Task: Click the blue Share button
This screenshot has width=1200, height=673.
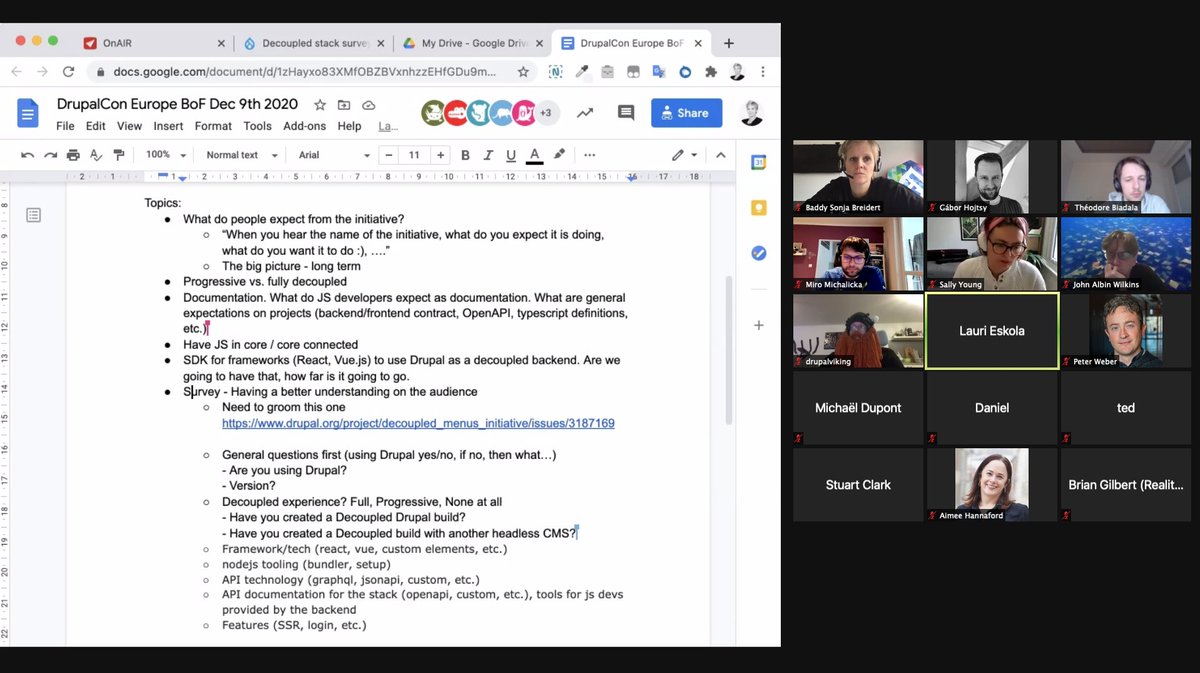Action: [686, 113]
